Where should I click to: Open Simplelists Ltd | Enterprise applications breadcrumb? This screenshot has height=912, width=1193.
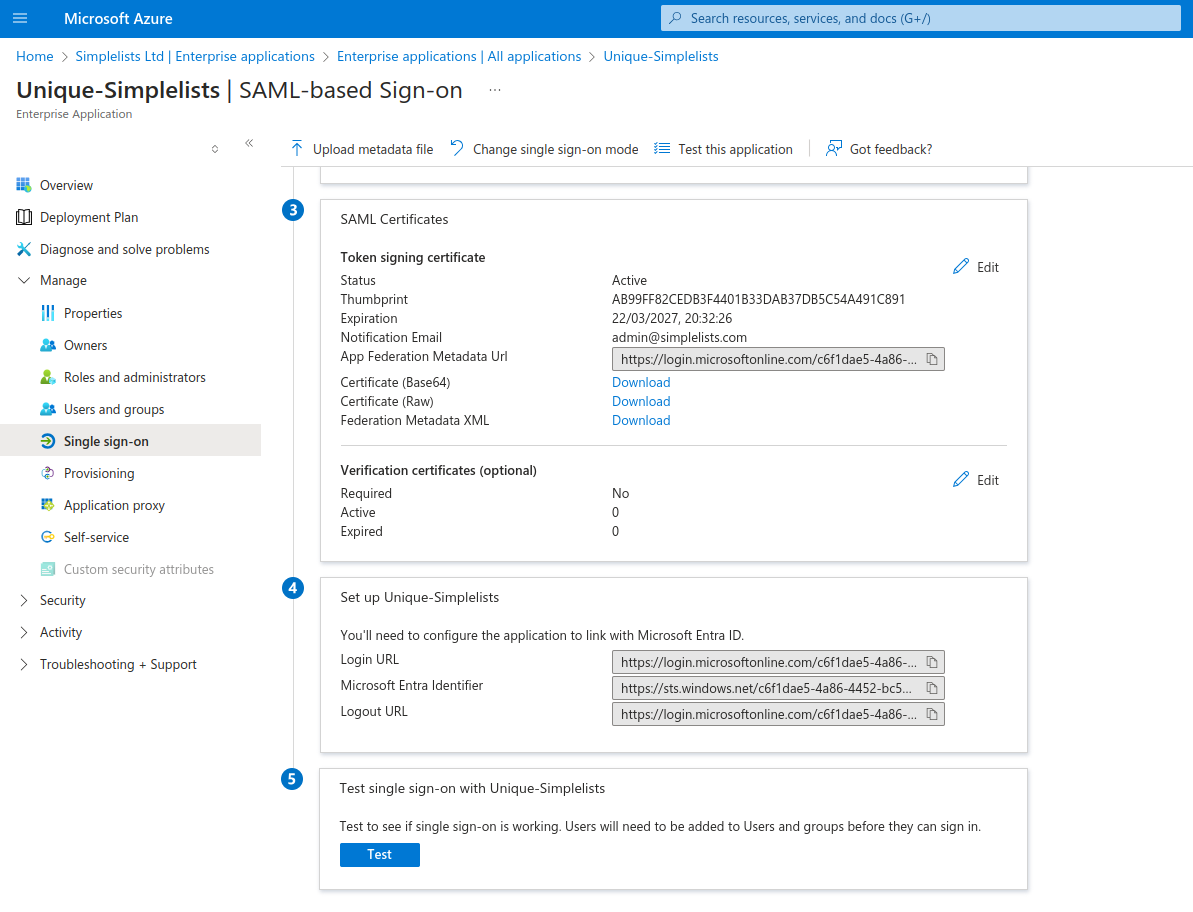click(x=195, y=56)
